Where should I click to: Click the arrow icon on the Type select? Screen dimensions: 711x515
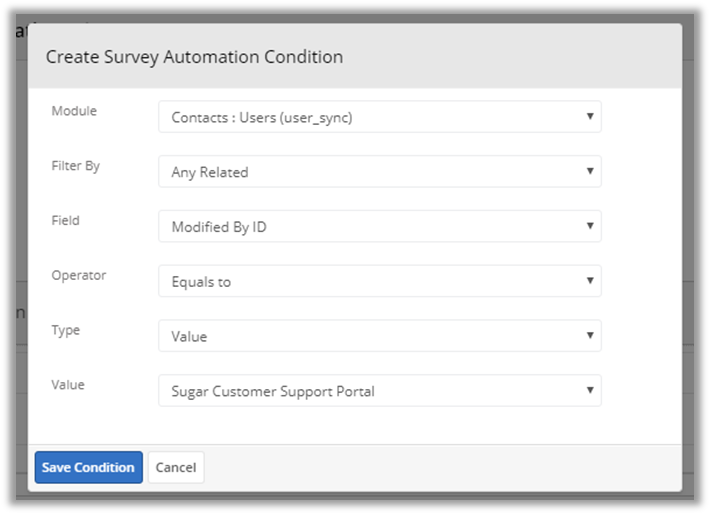(x=590, y=336)
